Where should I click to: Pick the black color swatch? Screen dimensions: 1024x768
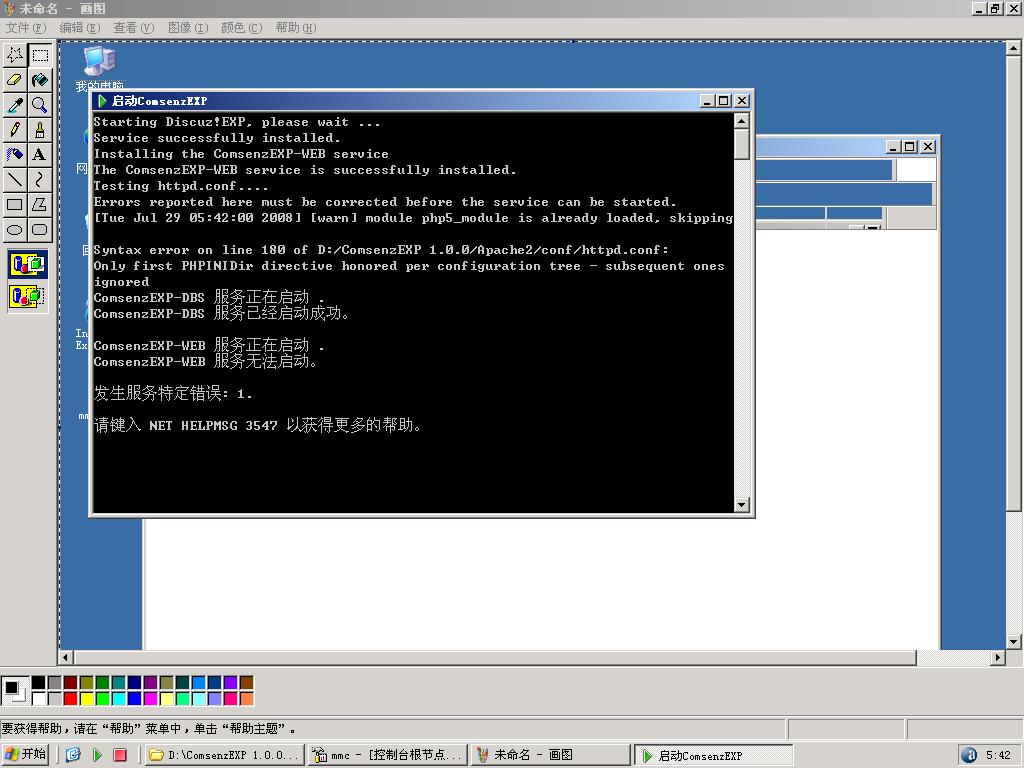(x=39, y=682)
